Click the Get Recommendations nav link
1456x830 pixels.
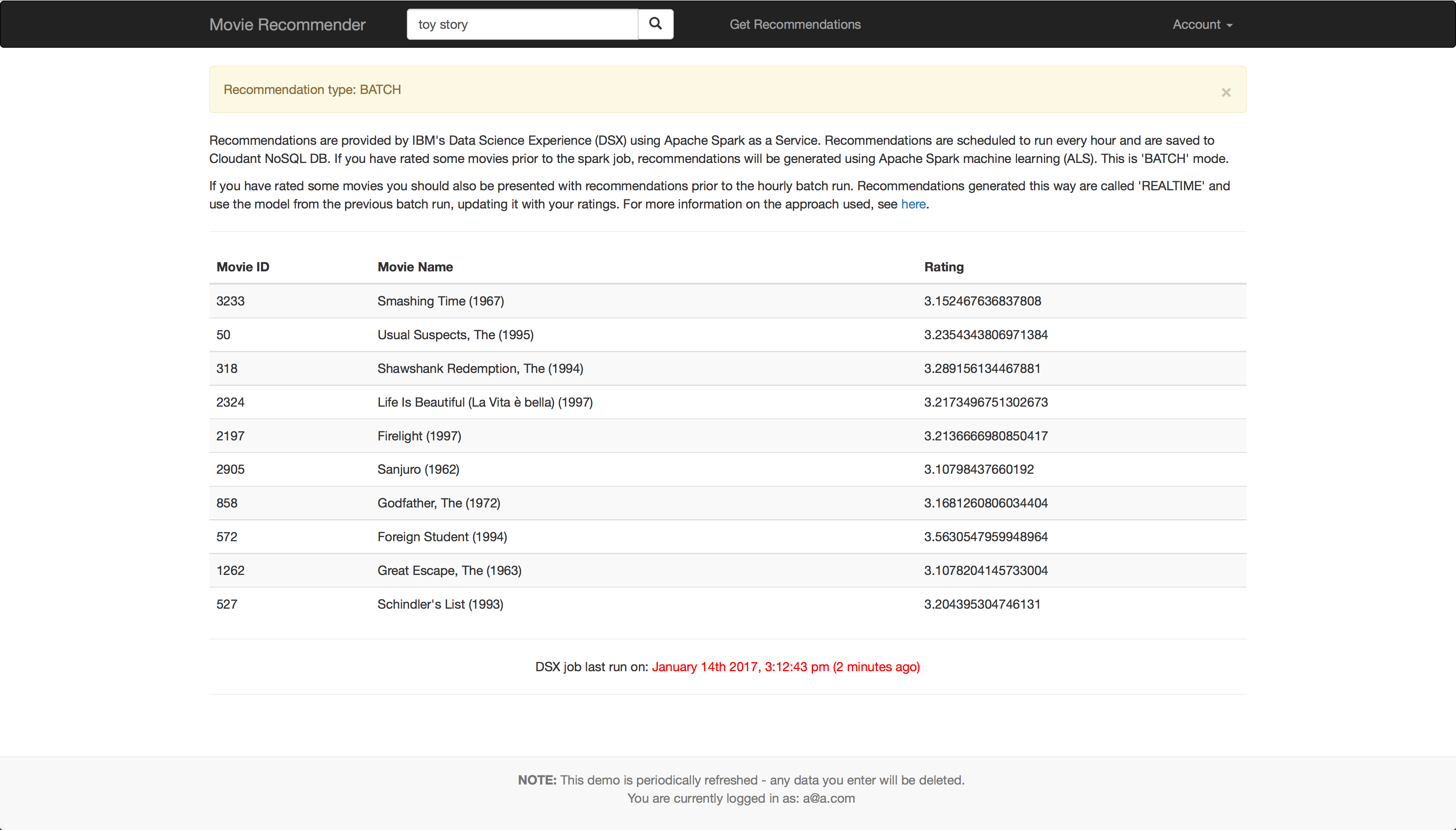(x=794, y=25)
